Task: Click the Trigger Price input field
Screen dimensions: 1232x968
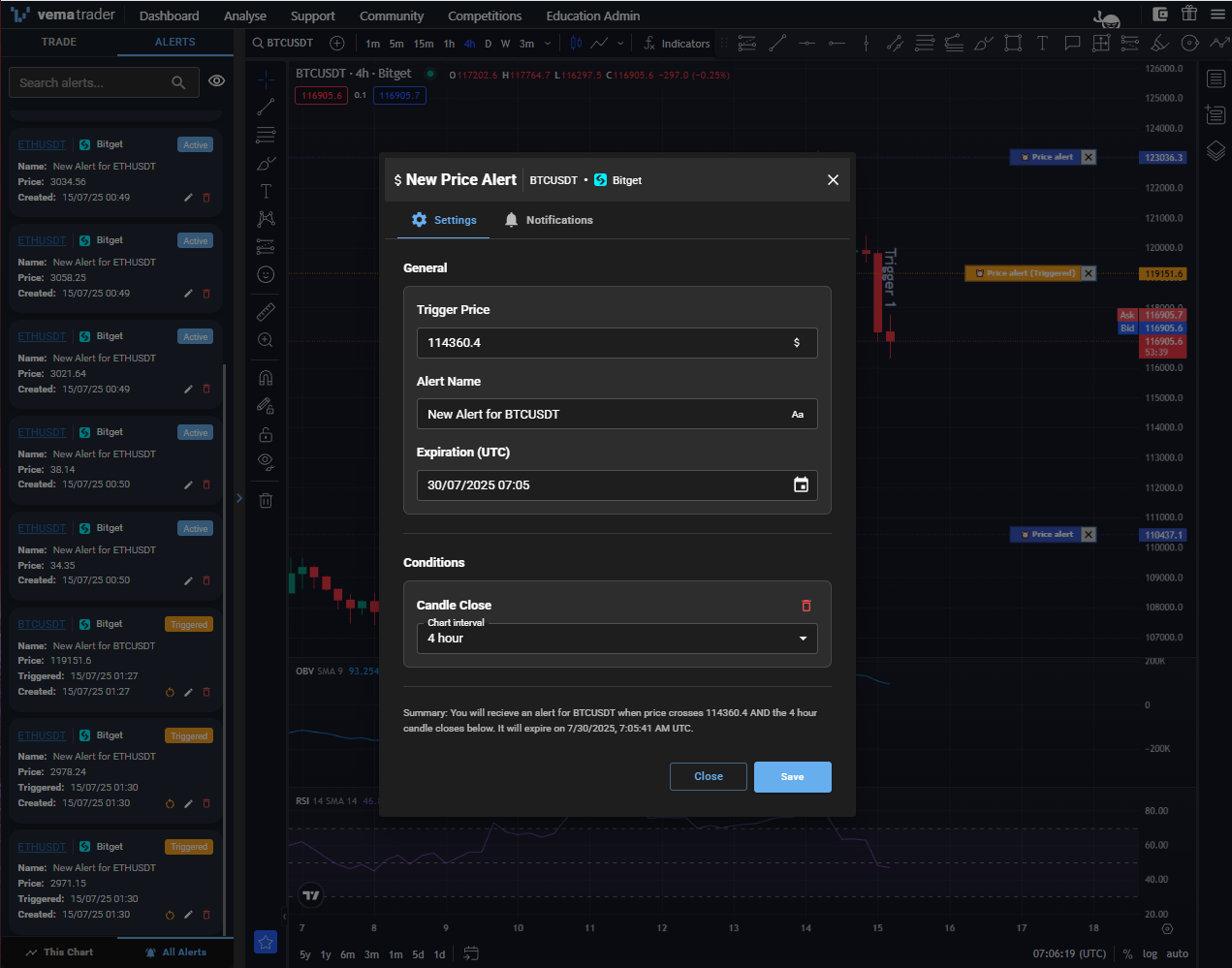Action: click(617, 343)
